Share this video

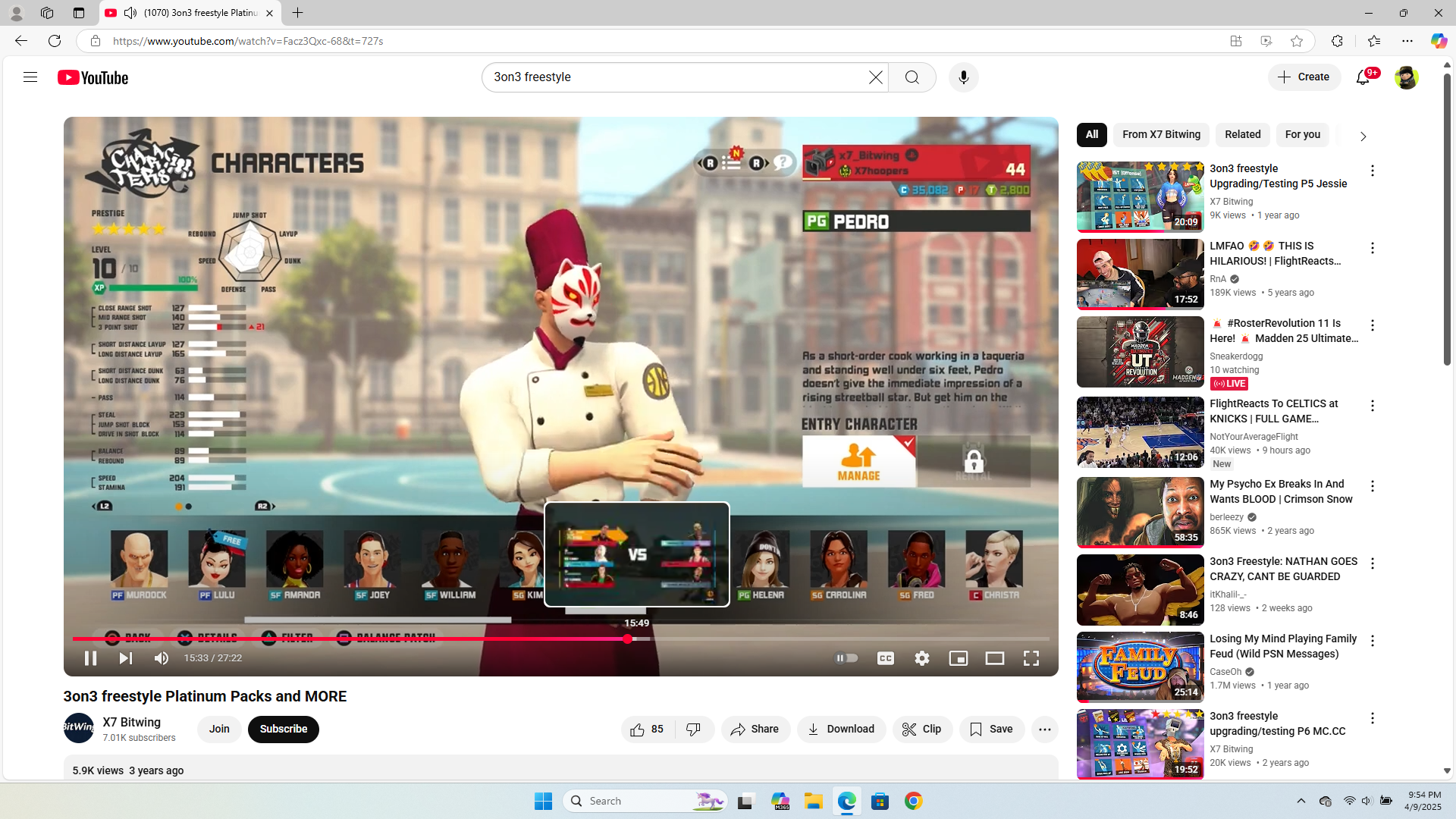pyautogui.click(x=755, y=730)
